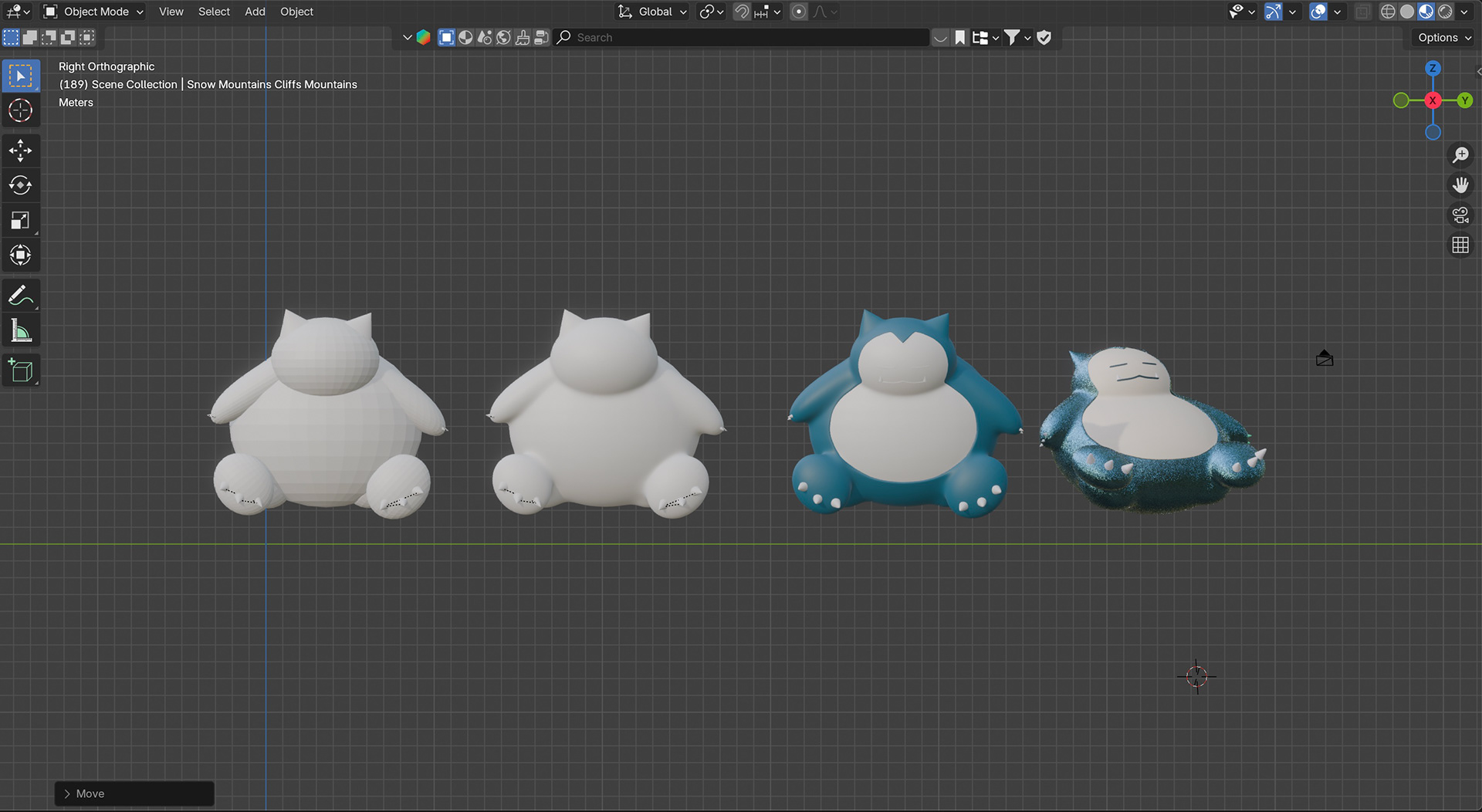Select the blue painted Snorlax model

tap(905, 414)
